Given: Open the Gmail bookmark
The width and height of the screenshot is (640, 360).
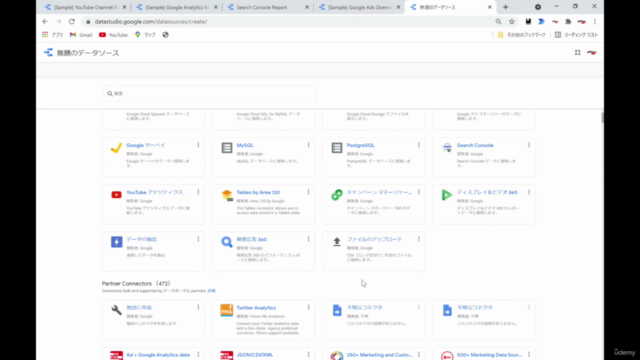Looking at the screenshot, I should pos(81,35).
